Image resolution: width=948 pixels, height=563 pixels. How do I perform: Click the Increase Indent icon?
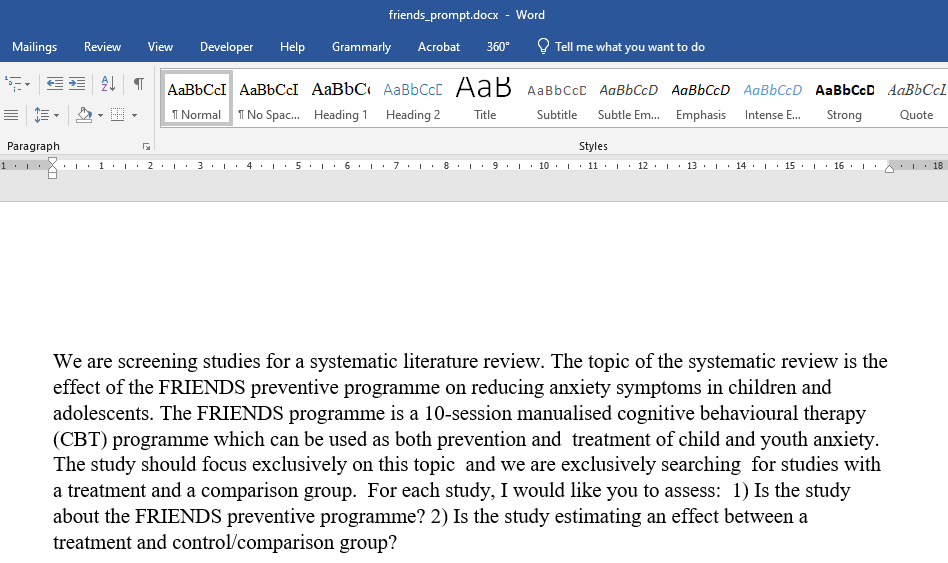(77, 83)
